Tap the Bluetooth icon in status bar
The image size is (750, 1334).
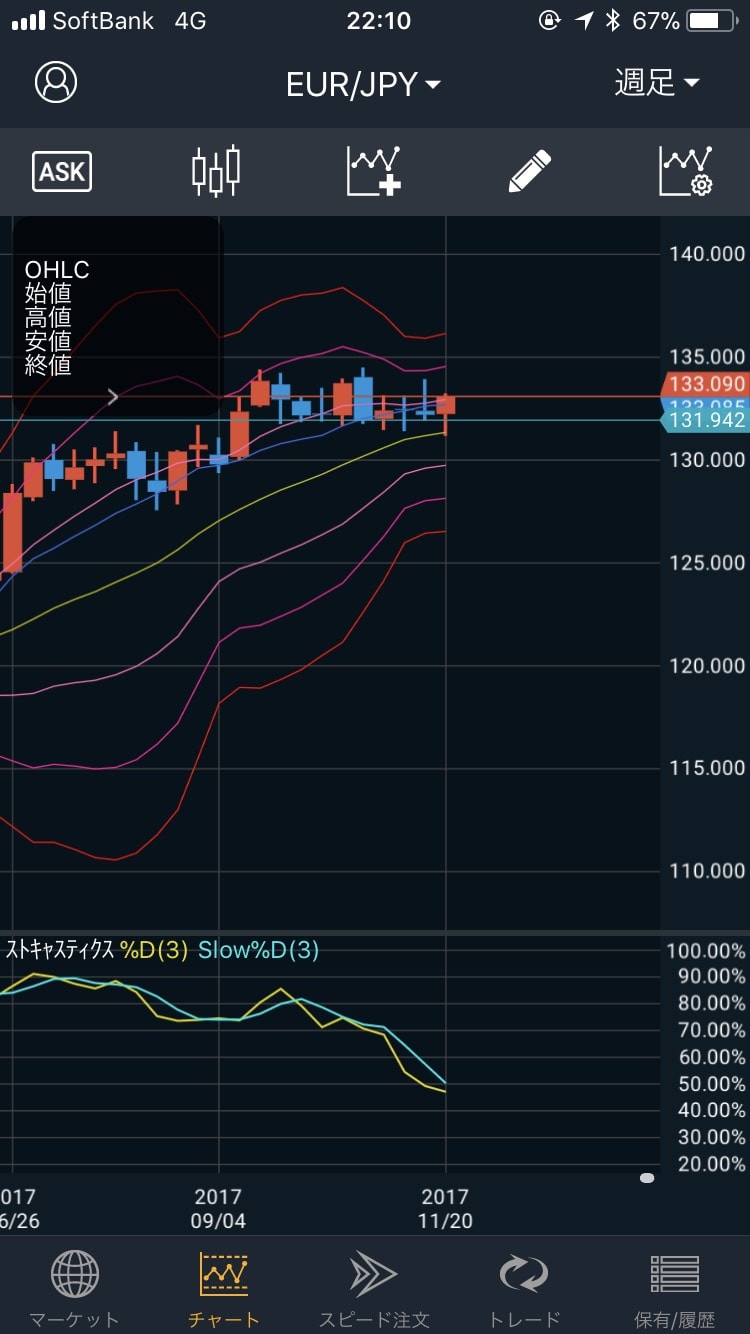tap(613, 20)
